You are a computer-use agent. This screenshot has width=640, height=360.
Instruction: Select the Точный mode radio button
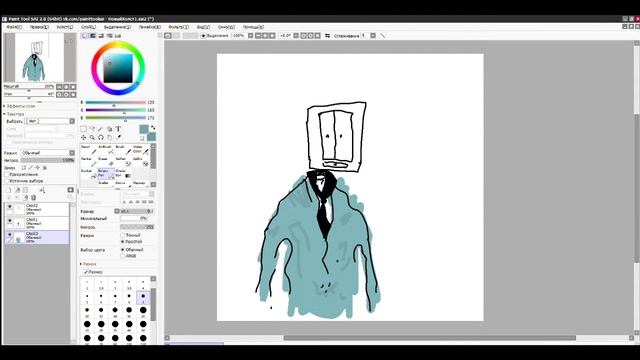[122, 235]
